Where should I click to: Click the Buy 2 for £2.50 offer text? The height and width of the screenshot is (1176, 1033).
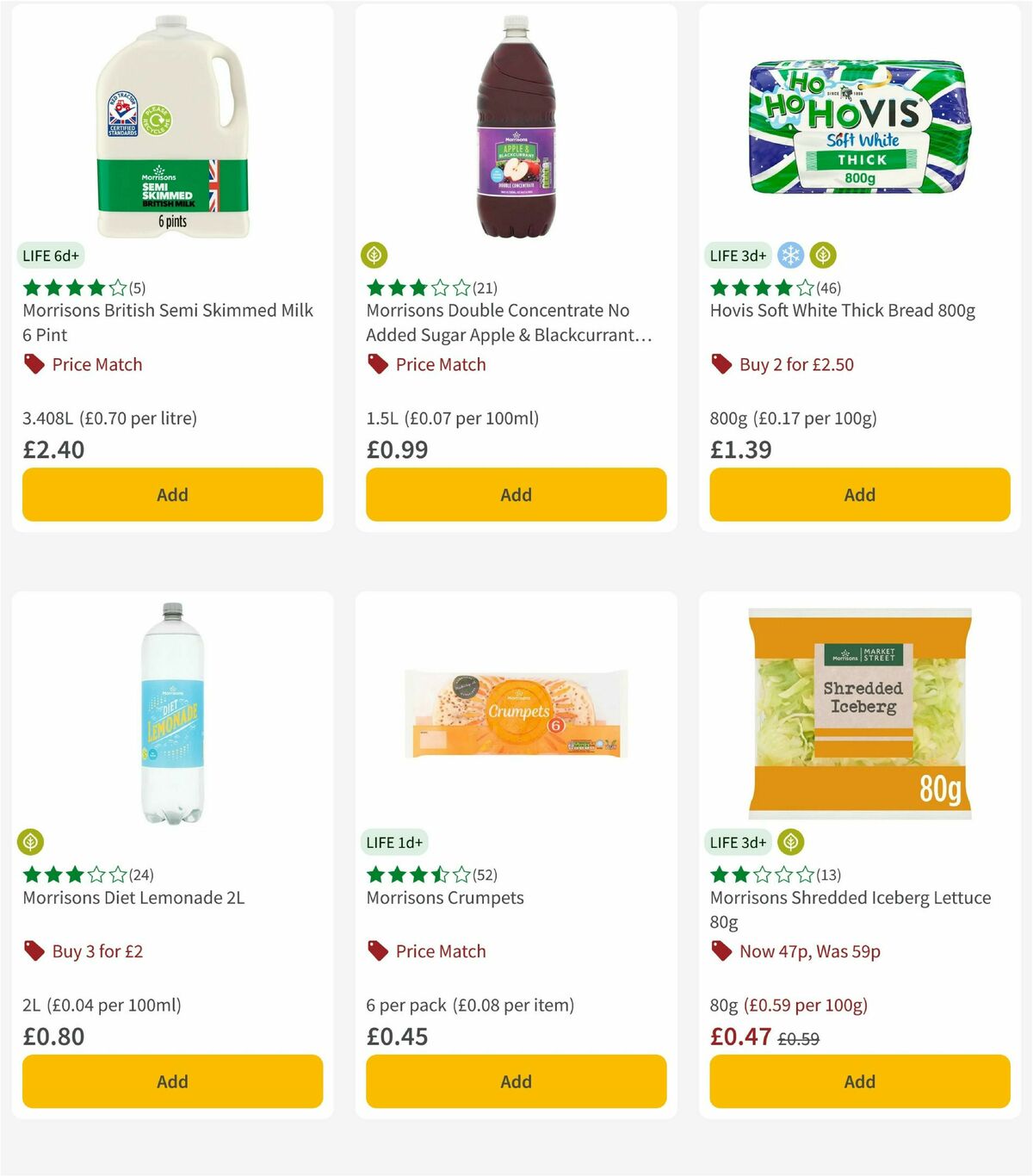pyautogui.click(x=796, y=364)
